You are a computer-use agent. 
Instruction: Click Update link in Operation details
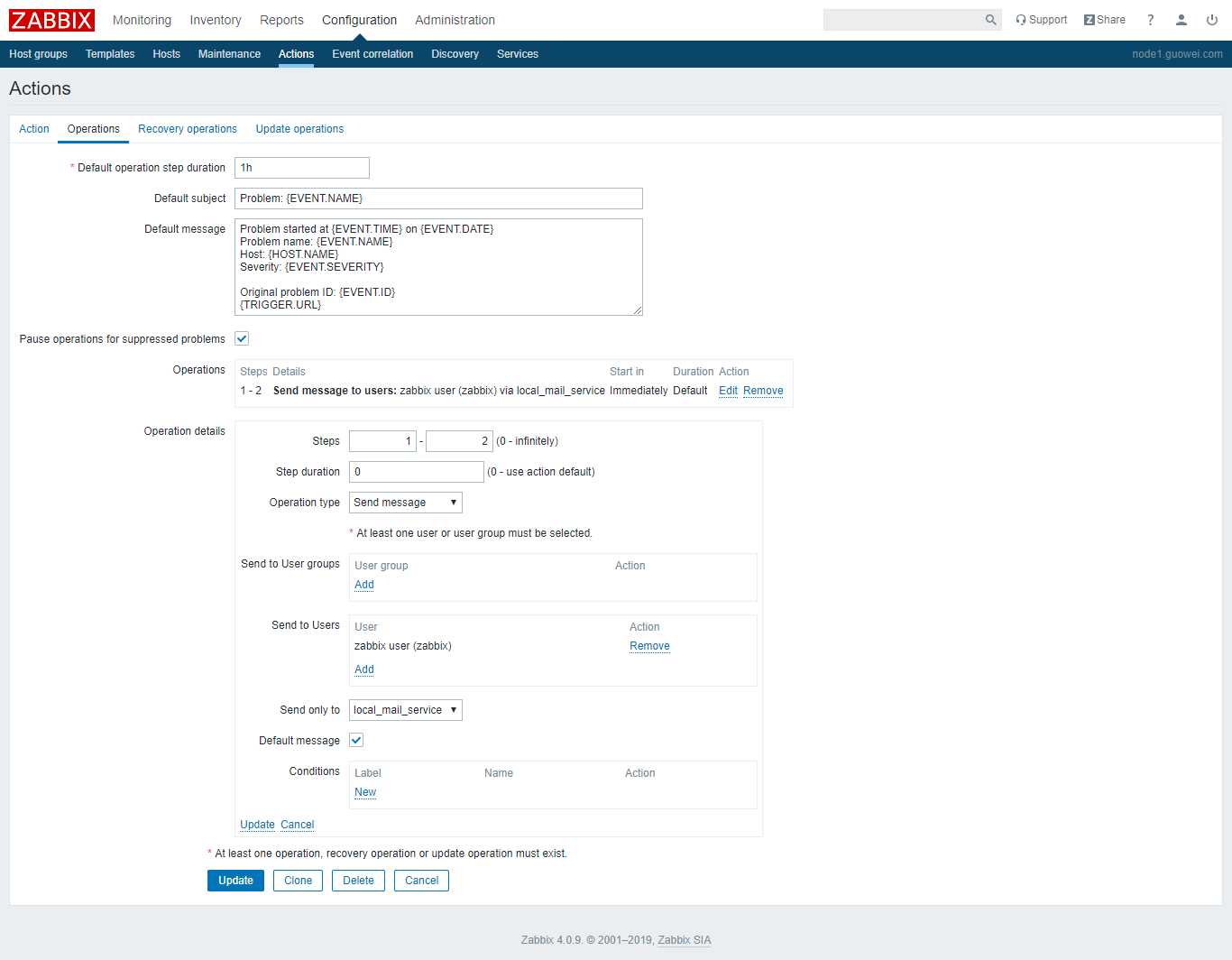point(257,825)
